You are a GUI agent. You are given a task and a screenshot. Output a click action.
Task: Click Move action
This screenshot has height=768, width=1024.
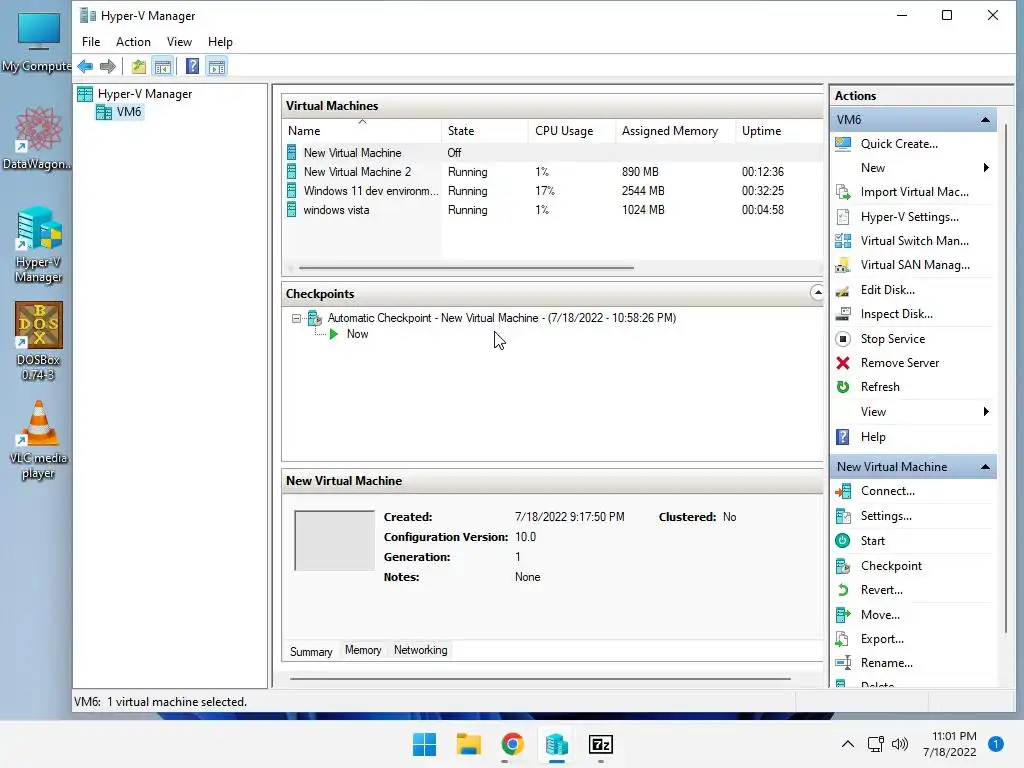pos(880,615)
